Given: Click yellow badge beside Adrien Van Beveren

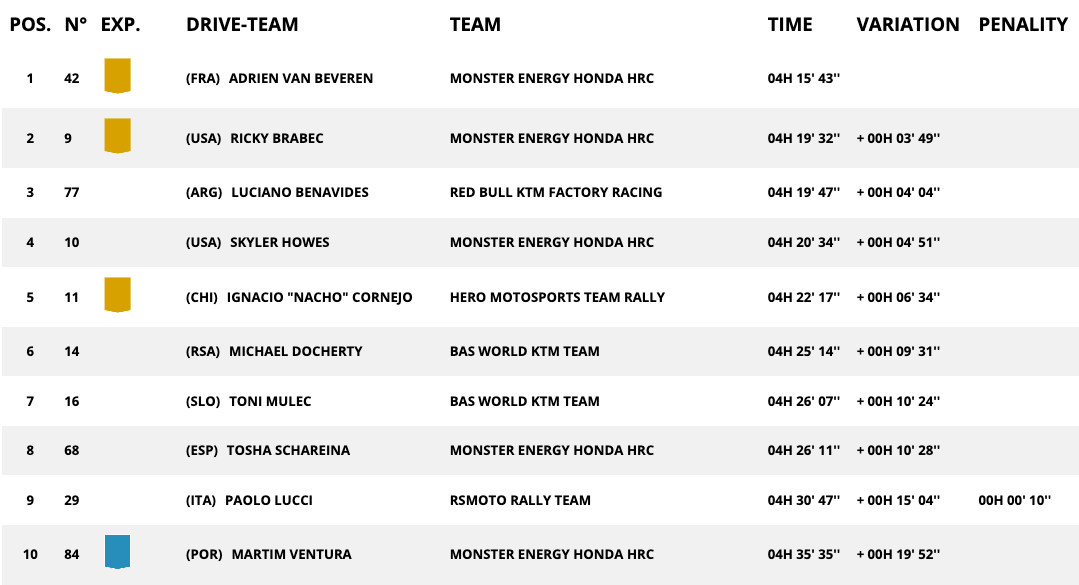Looking at the screenshot, I should [x=118, y=76].
